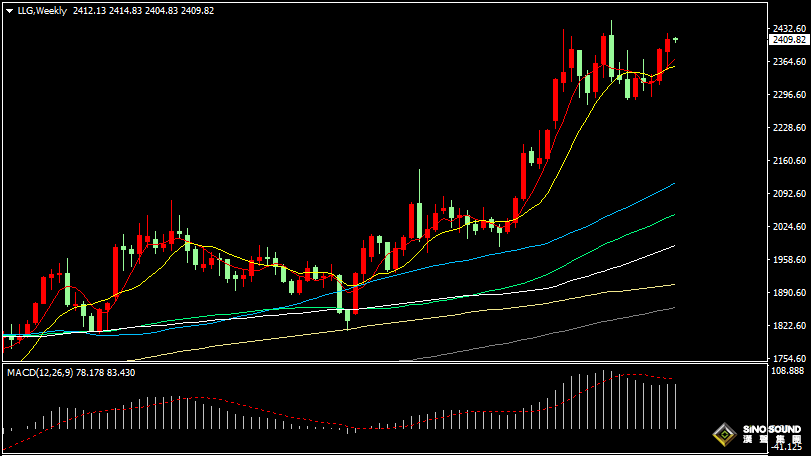
Task: Click the MACD scale value 108.888
Action: pyautogui.click(x=787, y=371)
